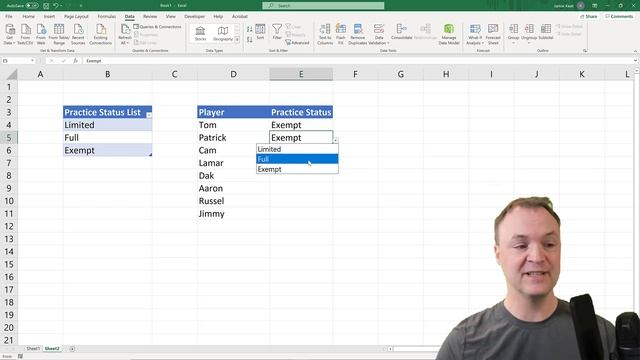Click From Text/CSV import icon

click(25, 34)
